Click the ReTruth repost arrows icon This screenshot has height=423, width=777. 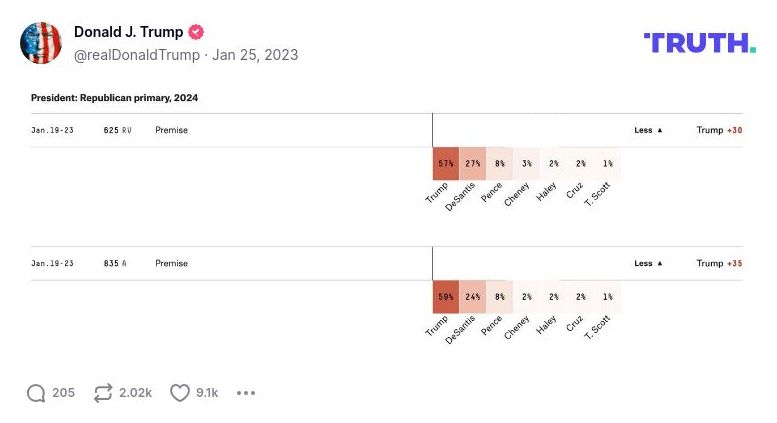pos(103,393)
